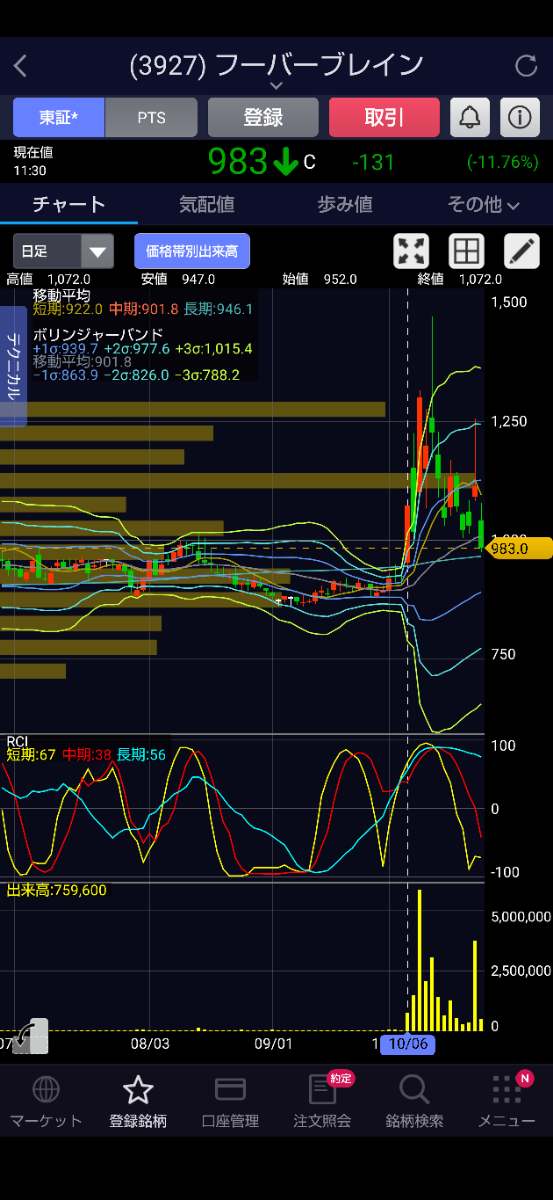This screenshot has width=553, height=1200.
Task: Switch to チャート tab
Action: (69, 204)
